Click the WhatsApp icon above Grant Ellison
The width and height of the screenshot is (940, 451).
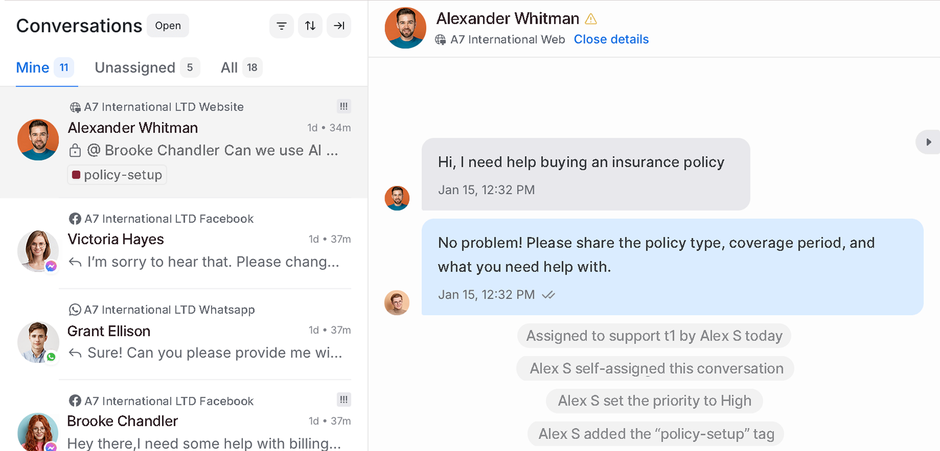[x=75, y=310]
